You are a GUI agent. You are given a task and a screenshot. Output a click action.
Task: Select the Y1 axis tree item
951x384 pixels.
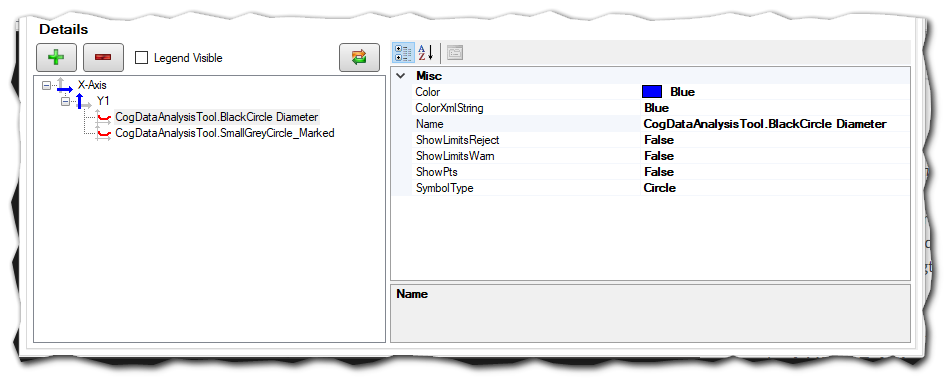pyautogui.click(x=103, y=101)
